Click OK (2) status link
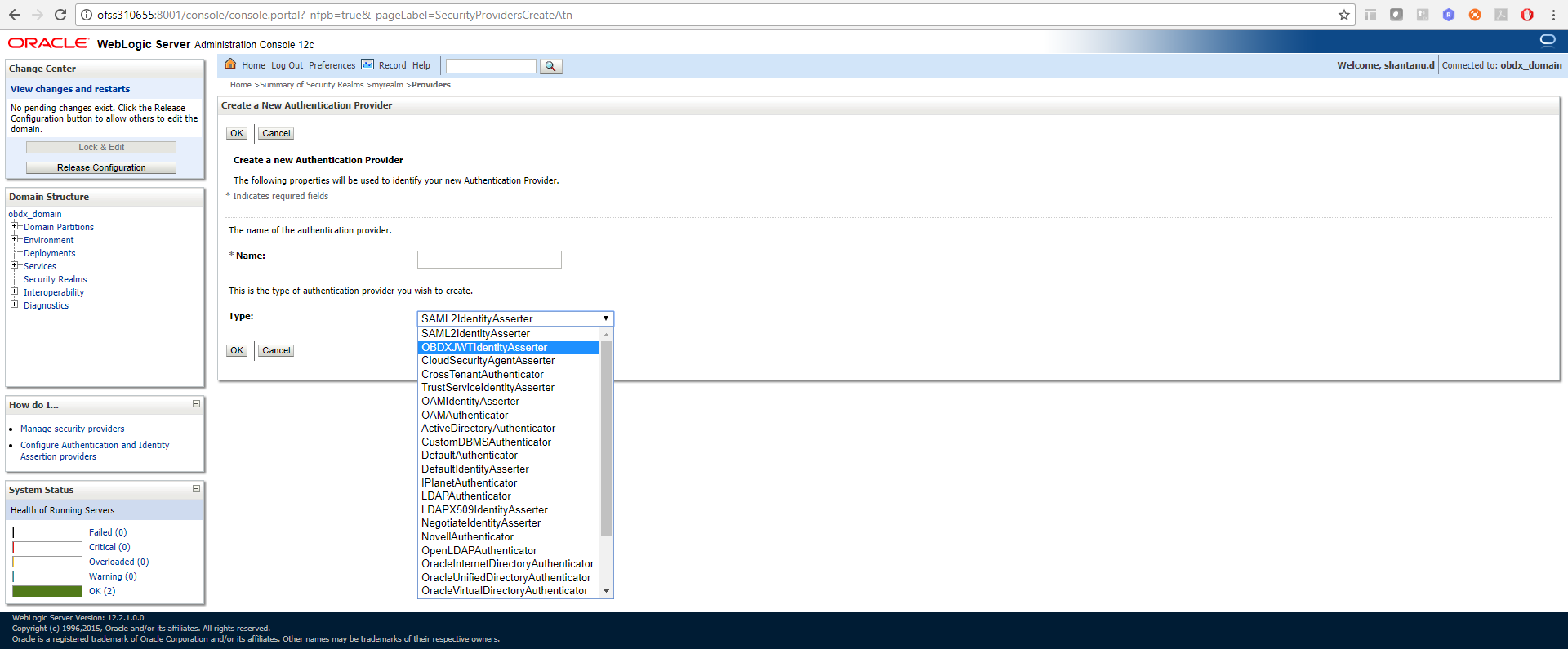 pos(102,591)
